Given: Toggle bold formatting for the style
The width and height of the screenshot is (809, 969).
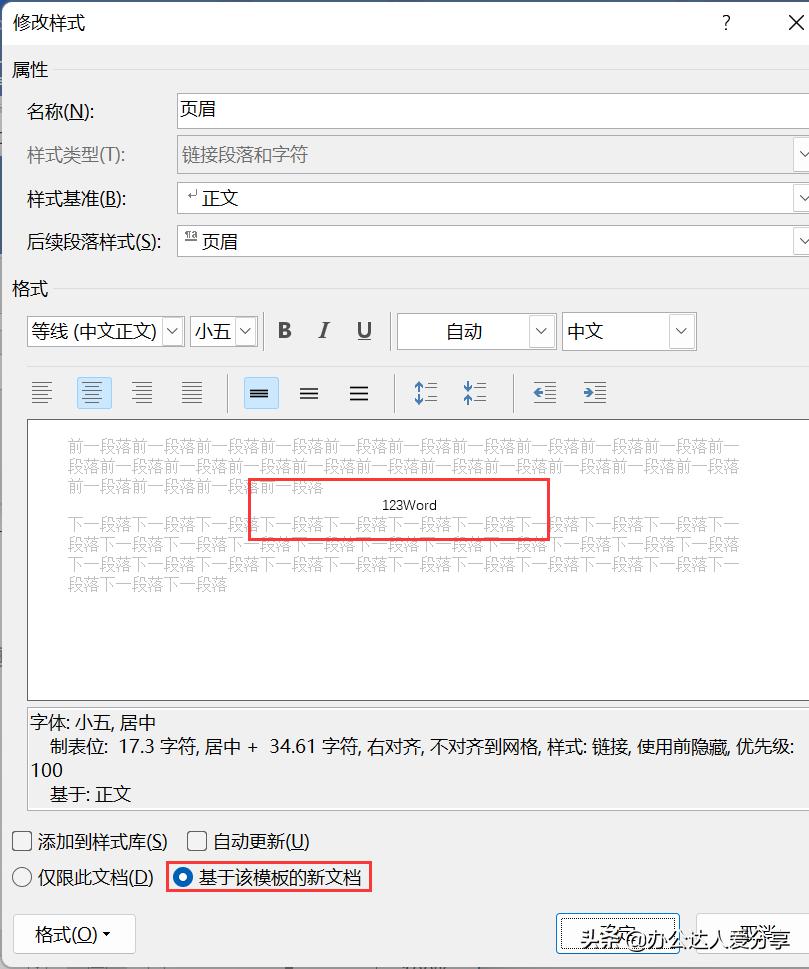Looking at the screenshot, I should [x=284, y=331].
